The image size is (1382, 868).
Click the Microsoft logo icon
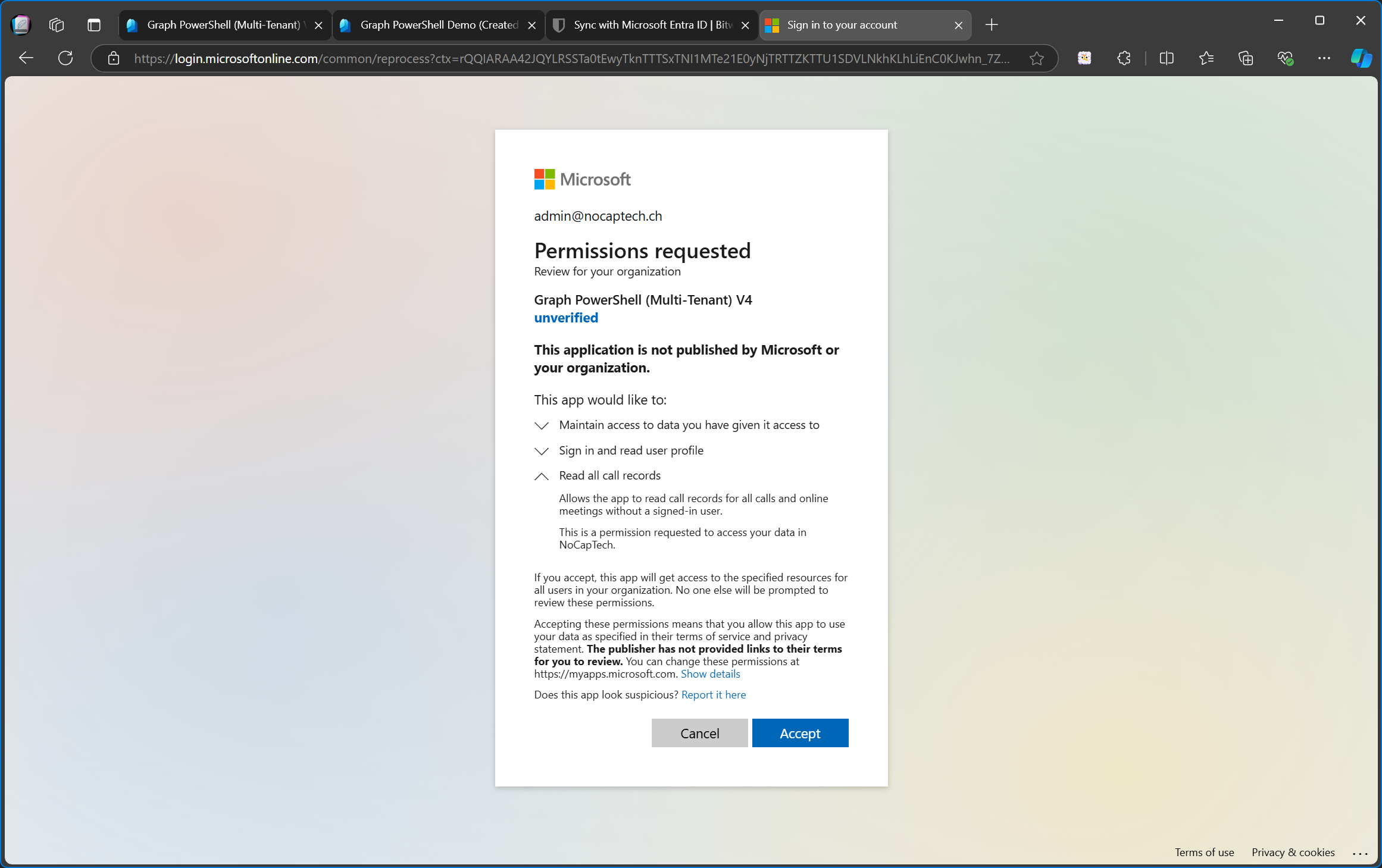click(543, 179)
